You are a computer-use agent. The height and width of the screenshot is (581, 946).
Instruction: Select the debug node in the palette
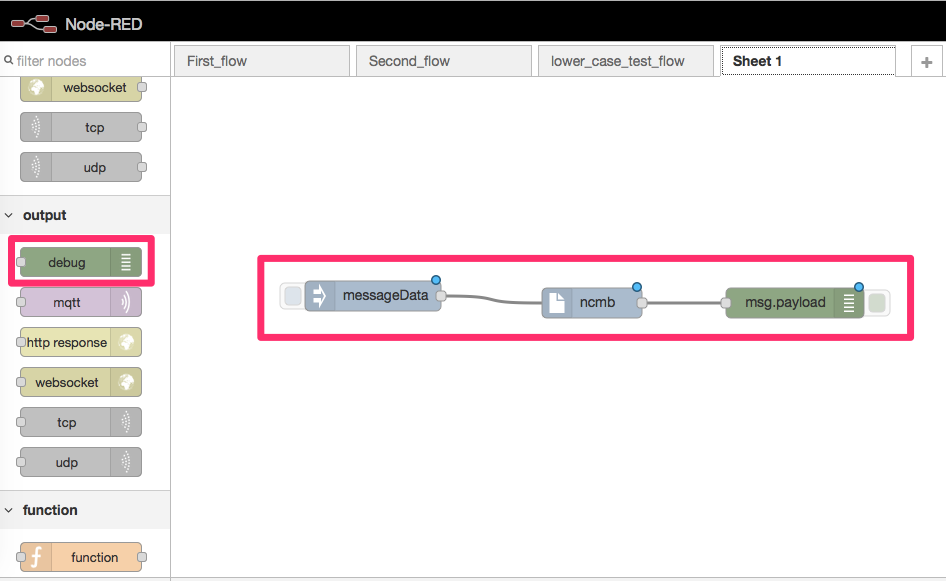click(x=80, y=262)
